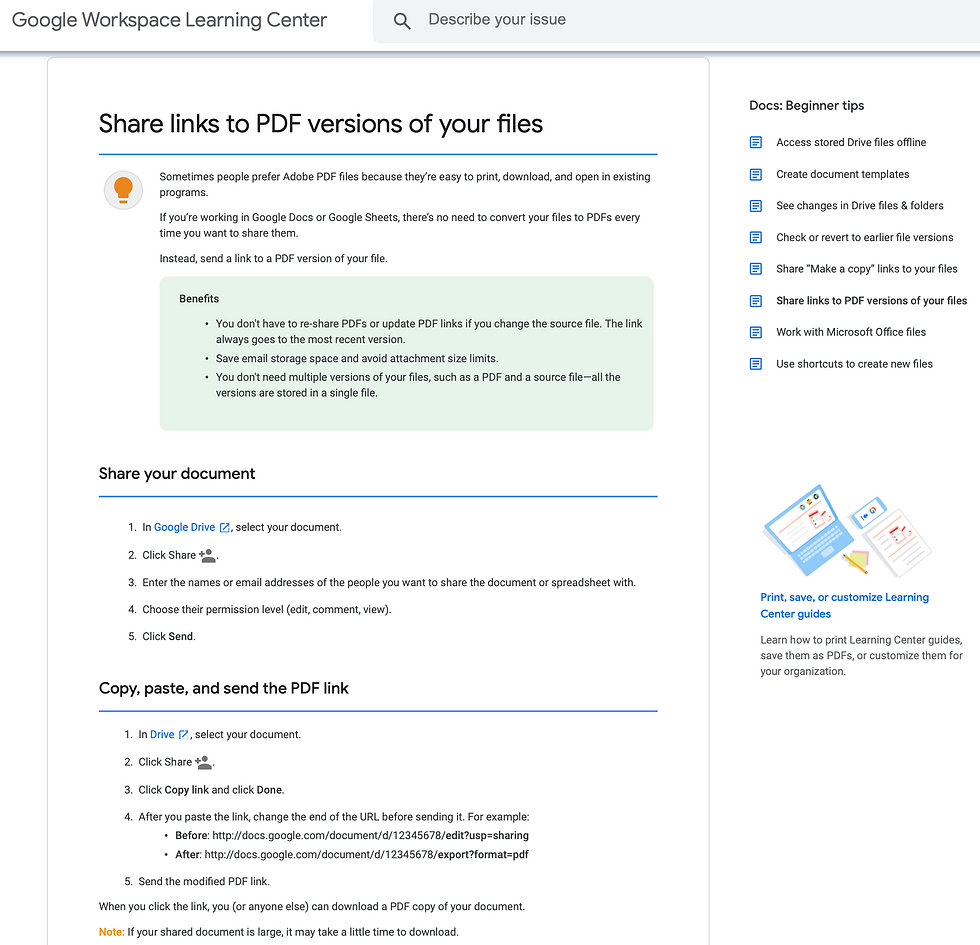Click doc icon beside 'Share "Make a copy" links'
Viewport: 980px width, 945px height.
pyautogui.click(x=756, y=269)
